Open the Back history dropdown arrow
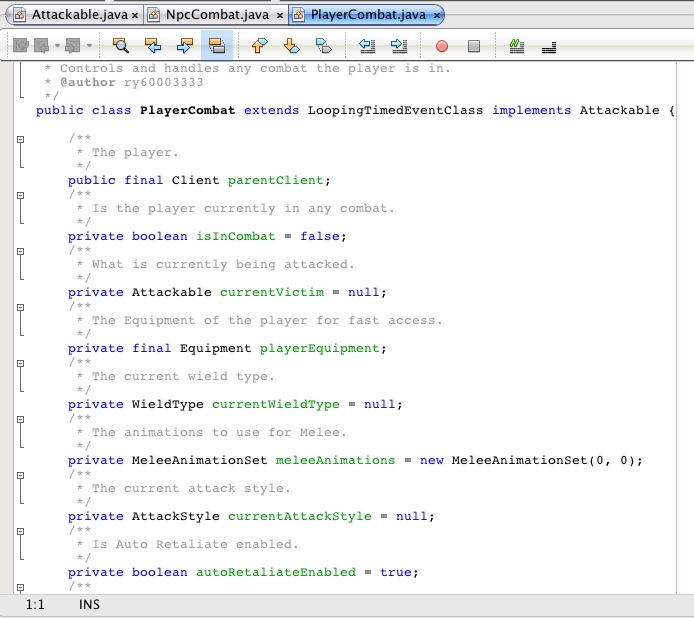The height and width of the screenshot is (618, 694). [x=57, y=46]
